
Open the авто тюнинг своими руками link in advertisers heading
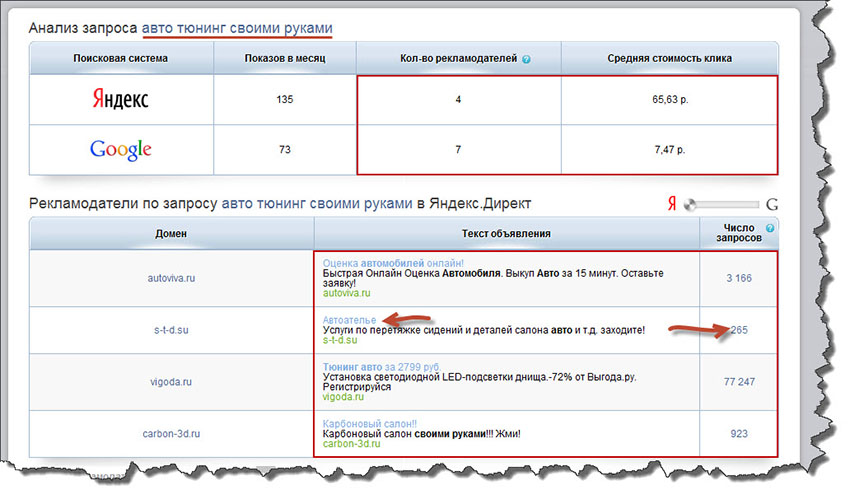pos(317,204)
